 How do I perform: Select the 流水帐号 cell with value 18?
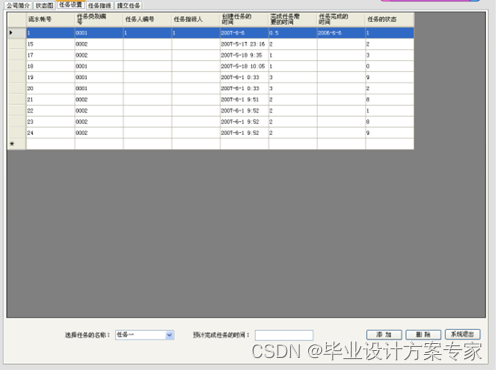click(50, 66)
